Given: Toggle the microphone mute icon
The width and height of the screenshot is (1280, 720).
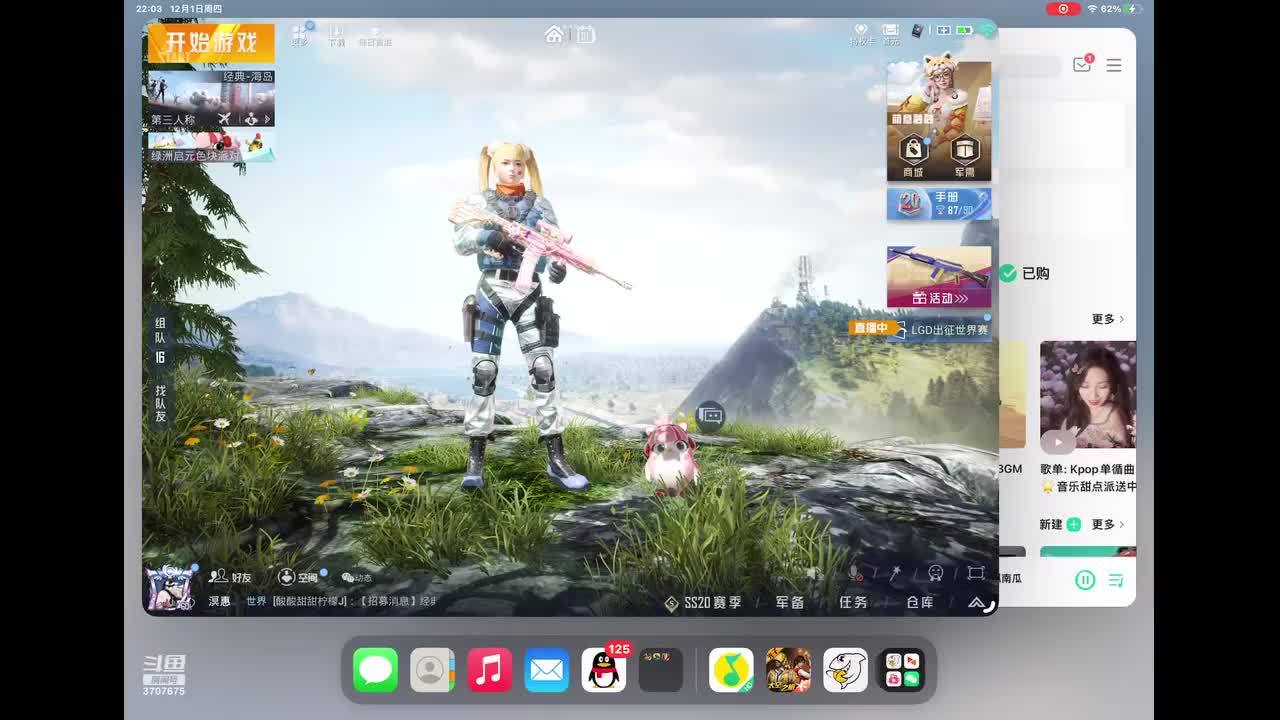Looking at the screenshot, I should pos(856,573).
